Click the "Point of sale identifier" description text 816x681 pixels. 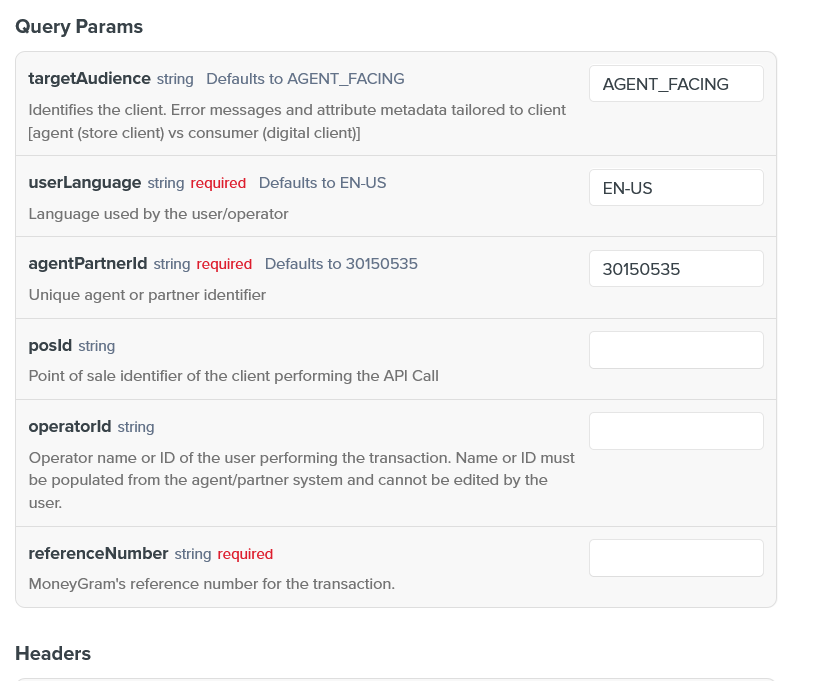(233, 376)
